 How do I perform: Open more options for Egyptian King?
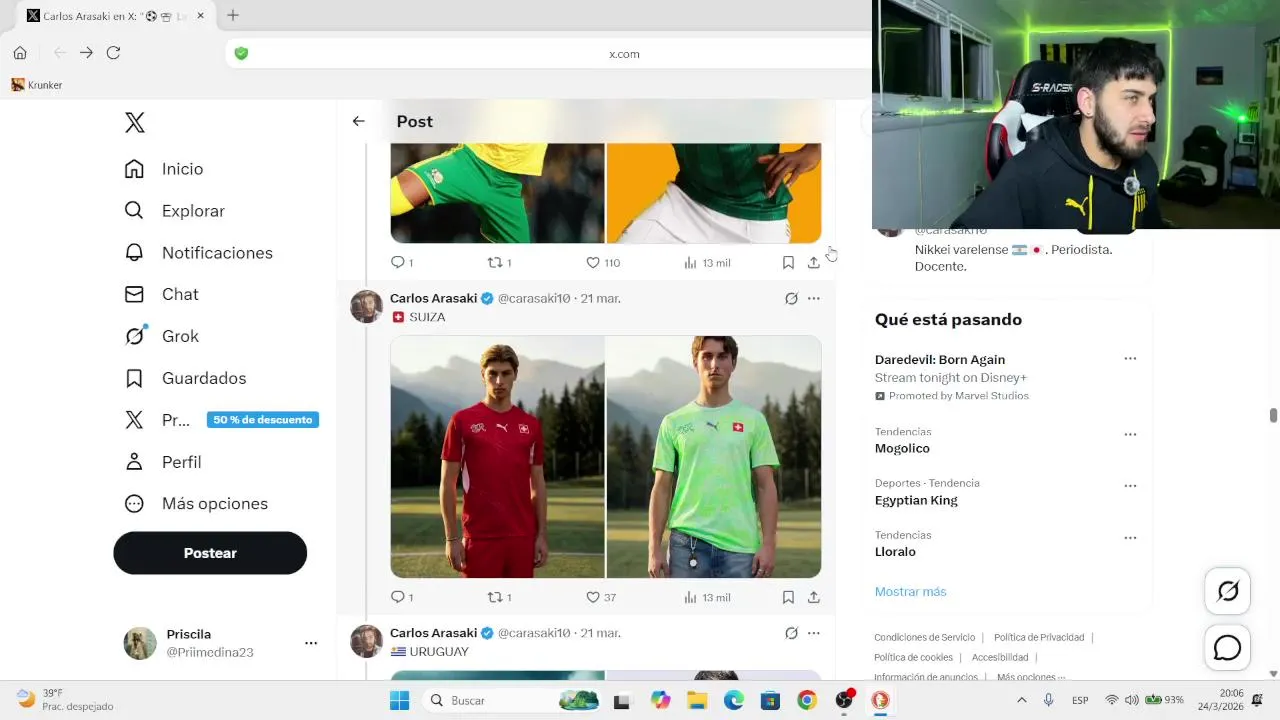[x=1130, y=486]
